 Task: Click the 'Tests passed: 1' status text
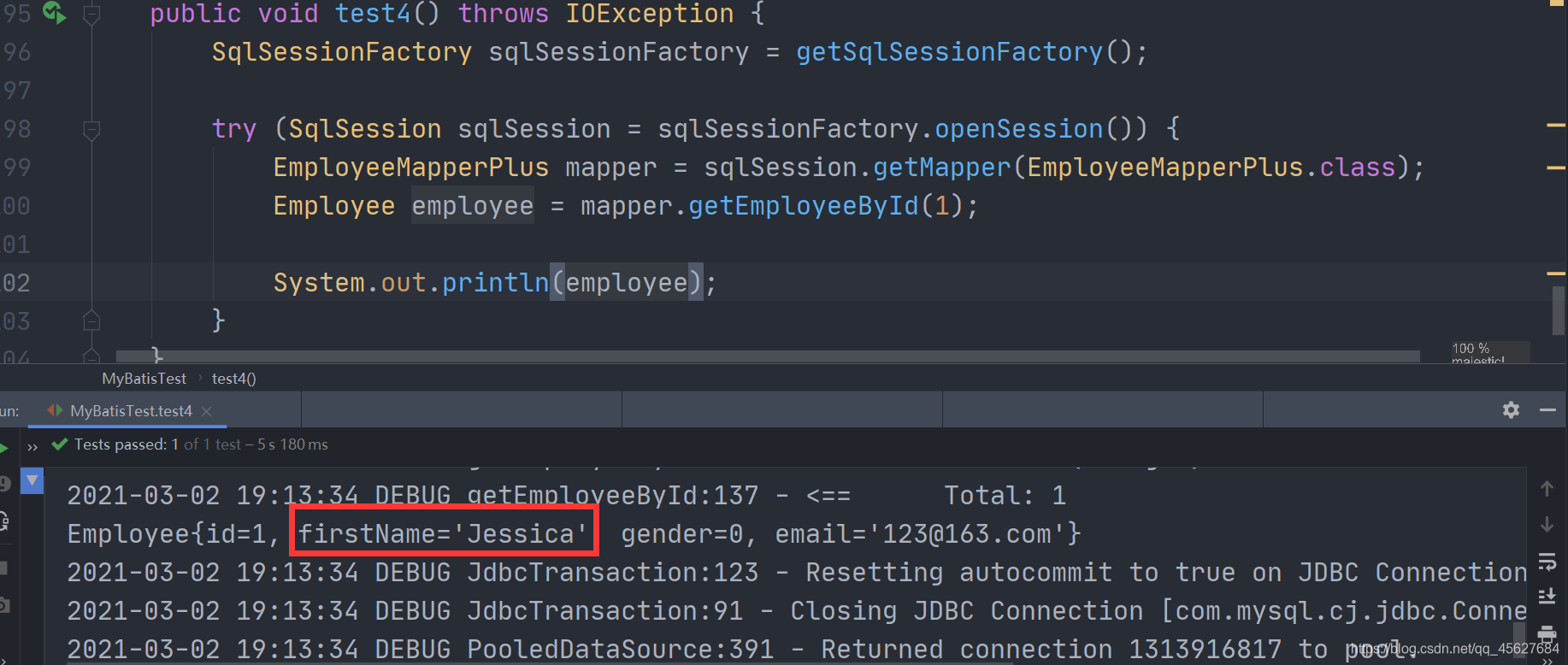pyautogui.click(x=127, y=444)
